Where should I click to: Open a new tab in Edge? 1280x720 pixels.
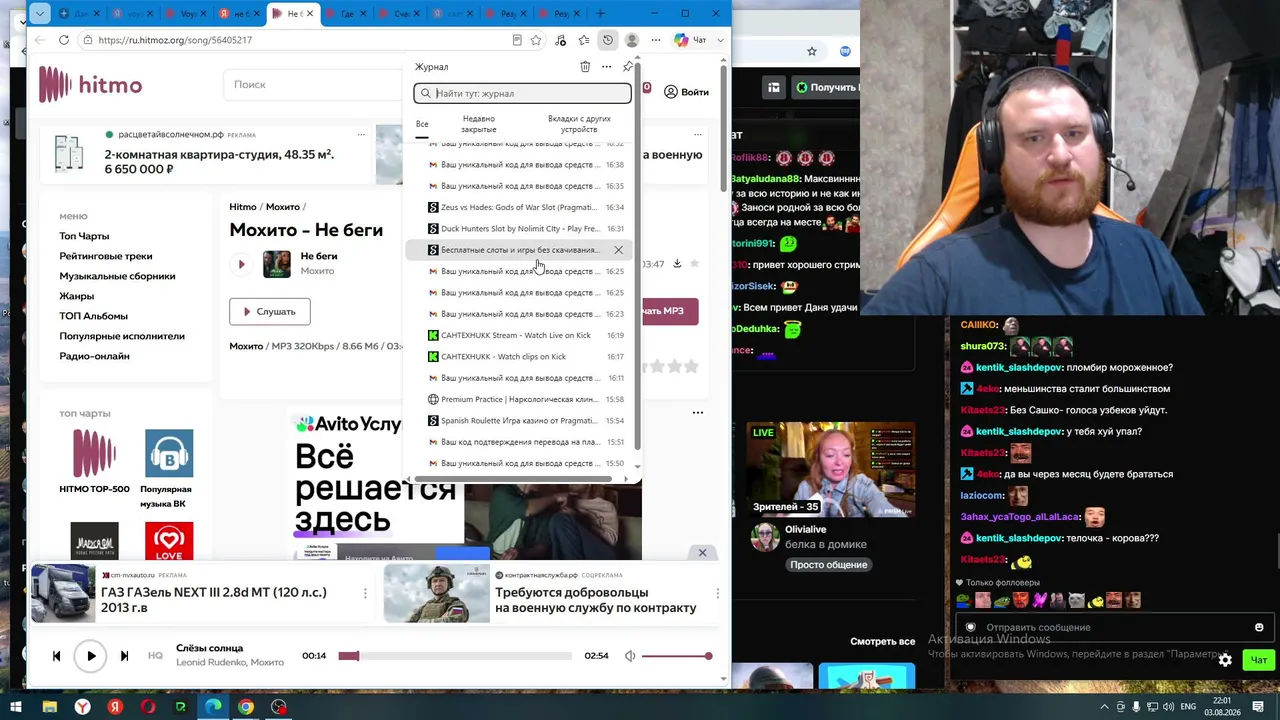coord(601,14)
